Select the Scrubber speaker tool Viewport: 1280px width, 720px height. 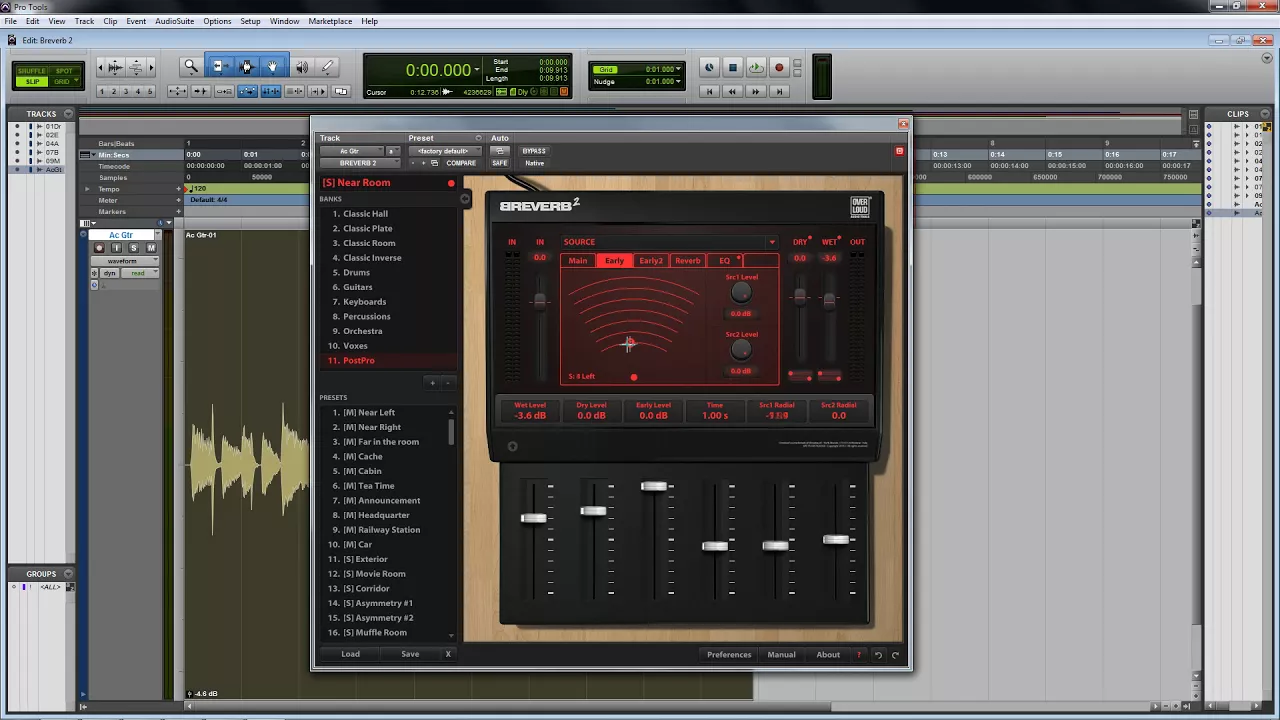(x=301, y=67)
